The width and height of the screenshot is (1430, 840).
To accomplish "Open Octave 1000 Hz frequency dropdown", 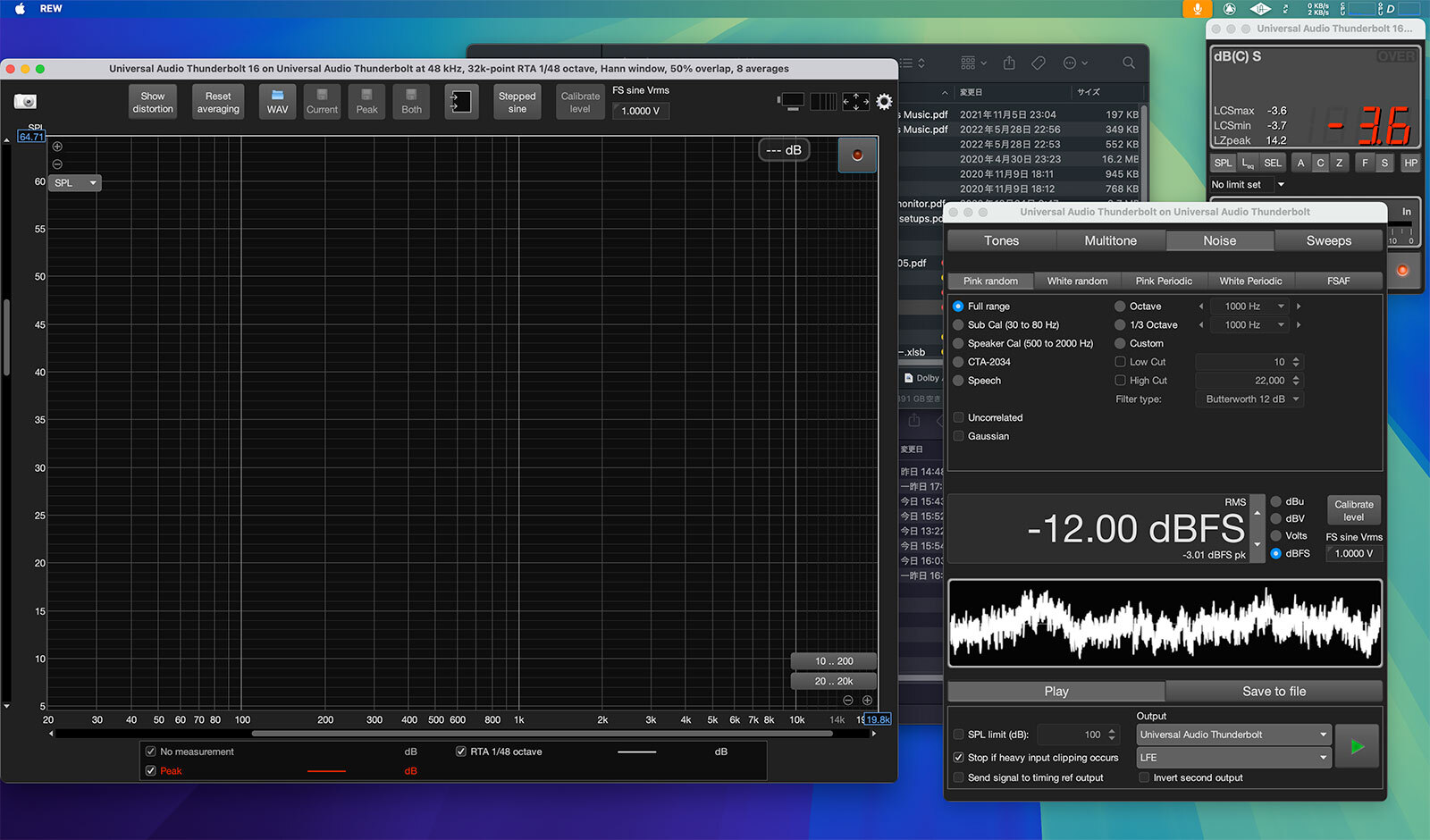I will click(x=1250, y=307).
